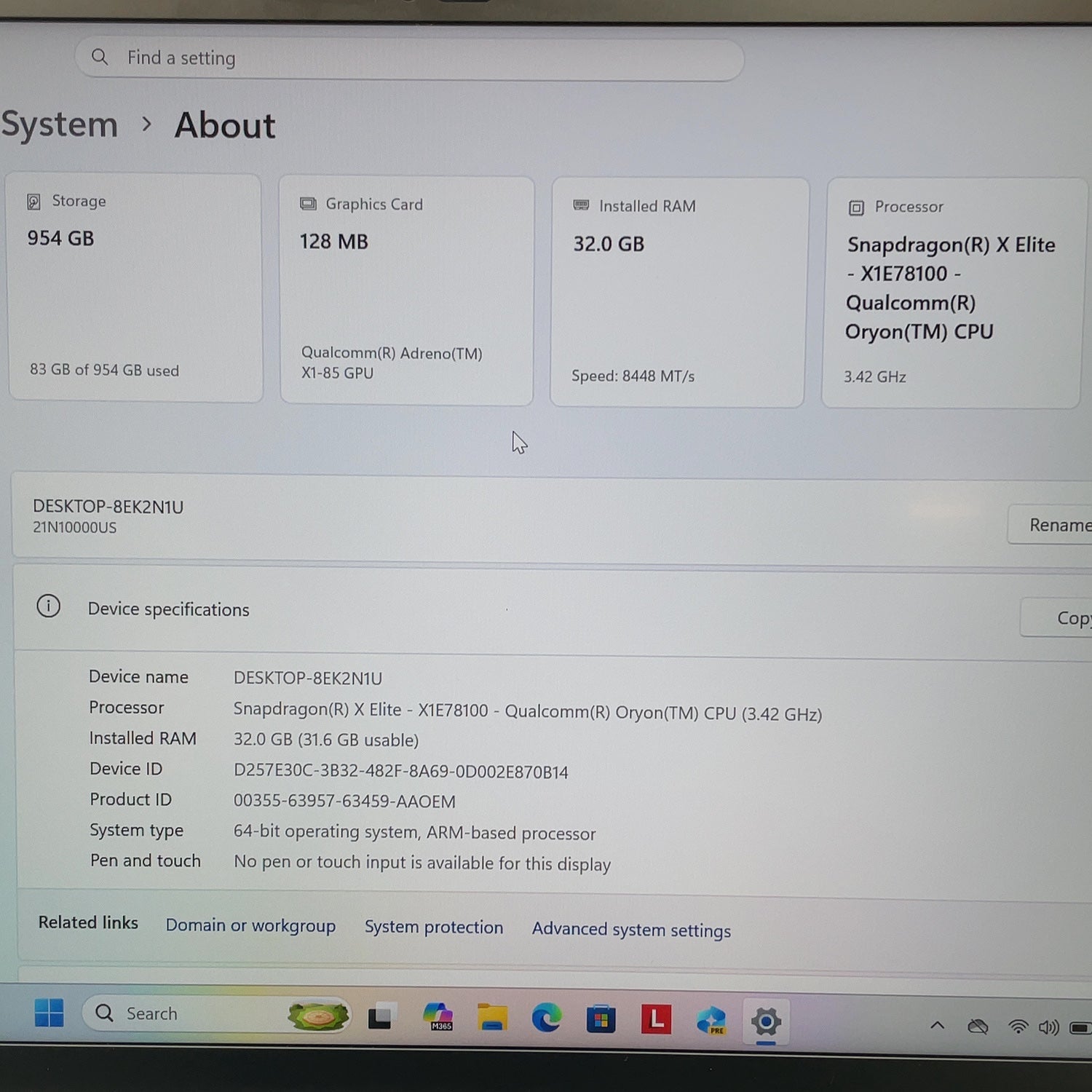Click the Graphics Card icon
1092x1092 pixels.
[x=308, y=204]
